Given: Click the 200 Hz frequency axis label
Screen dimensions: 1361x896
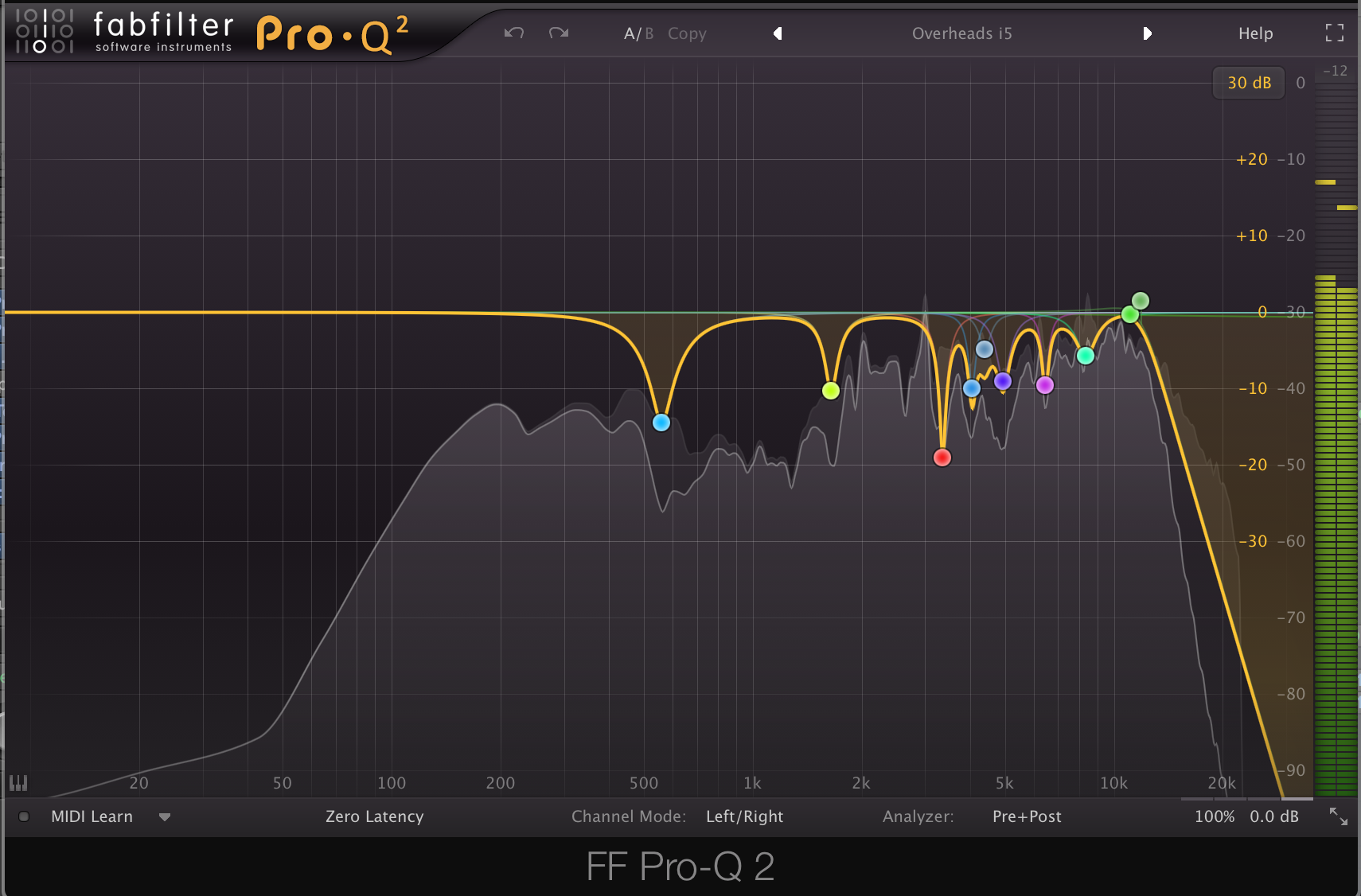Looking at the screenshot, I should 500,783.
